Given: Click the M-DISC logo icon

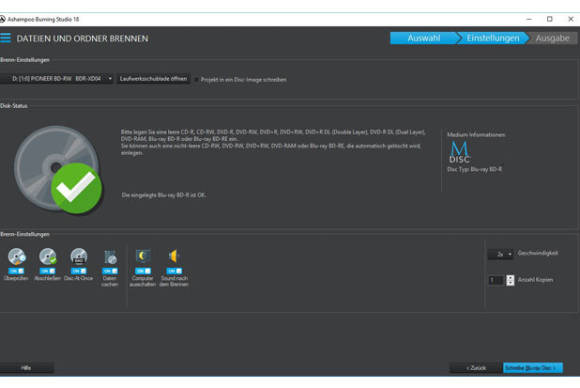Looking at the screenshot, I should [x=459, y=152].
